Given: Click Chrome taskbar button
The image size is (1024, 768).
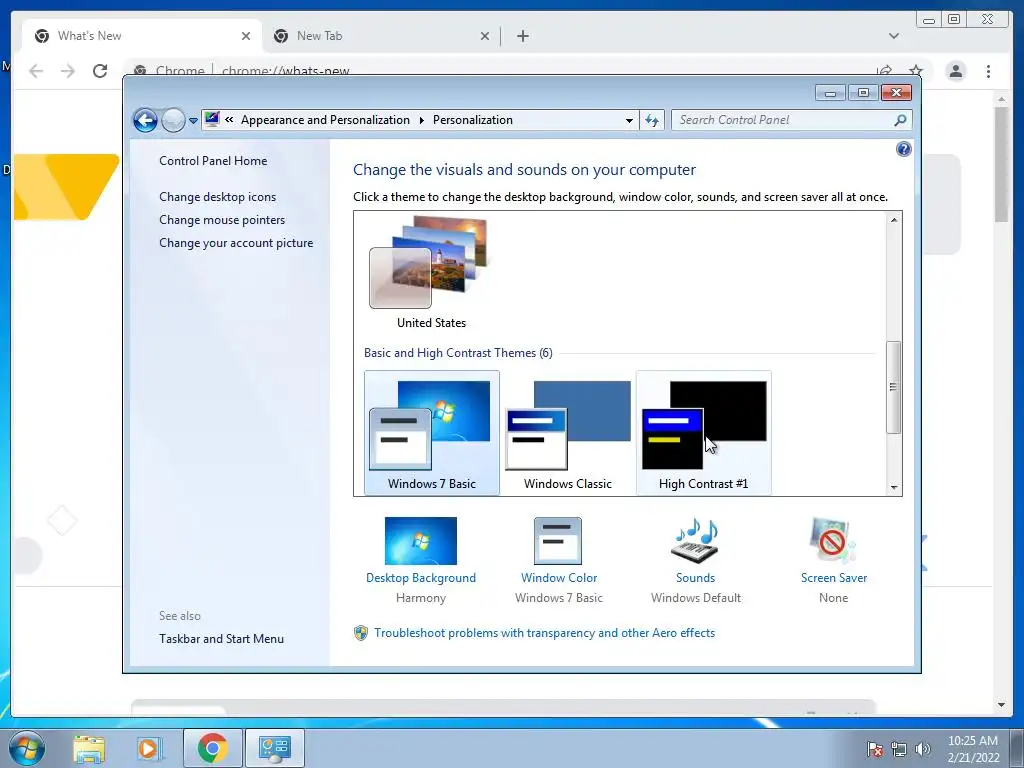Looking at the screenshot, I should pyautogui.click(x=212, y=748).
